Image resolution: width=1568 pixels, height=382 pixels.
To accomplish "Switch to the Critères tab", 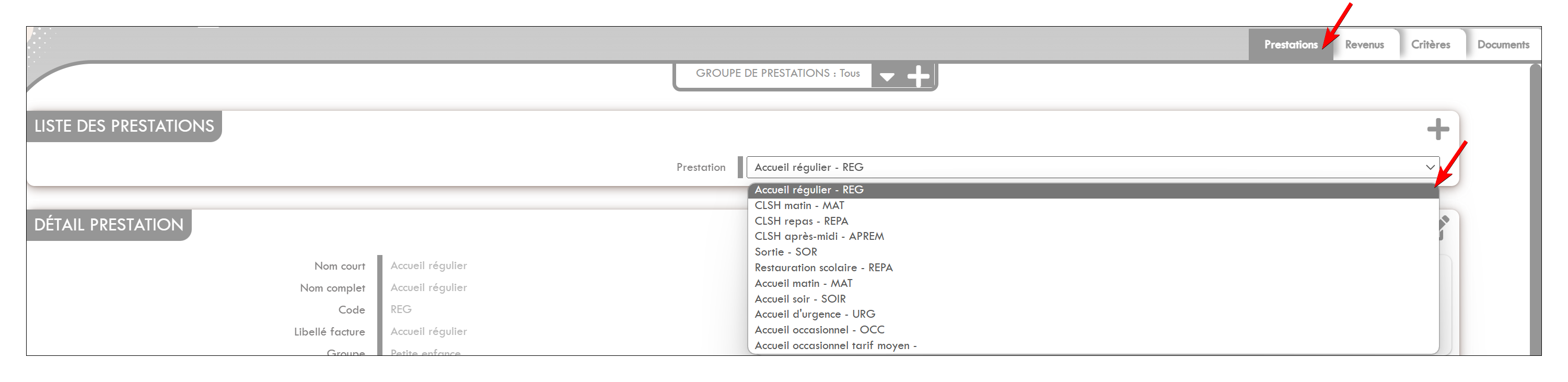I will [x=1431, y=44].
